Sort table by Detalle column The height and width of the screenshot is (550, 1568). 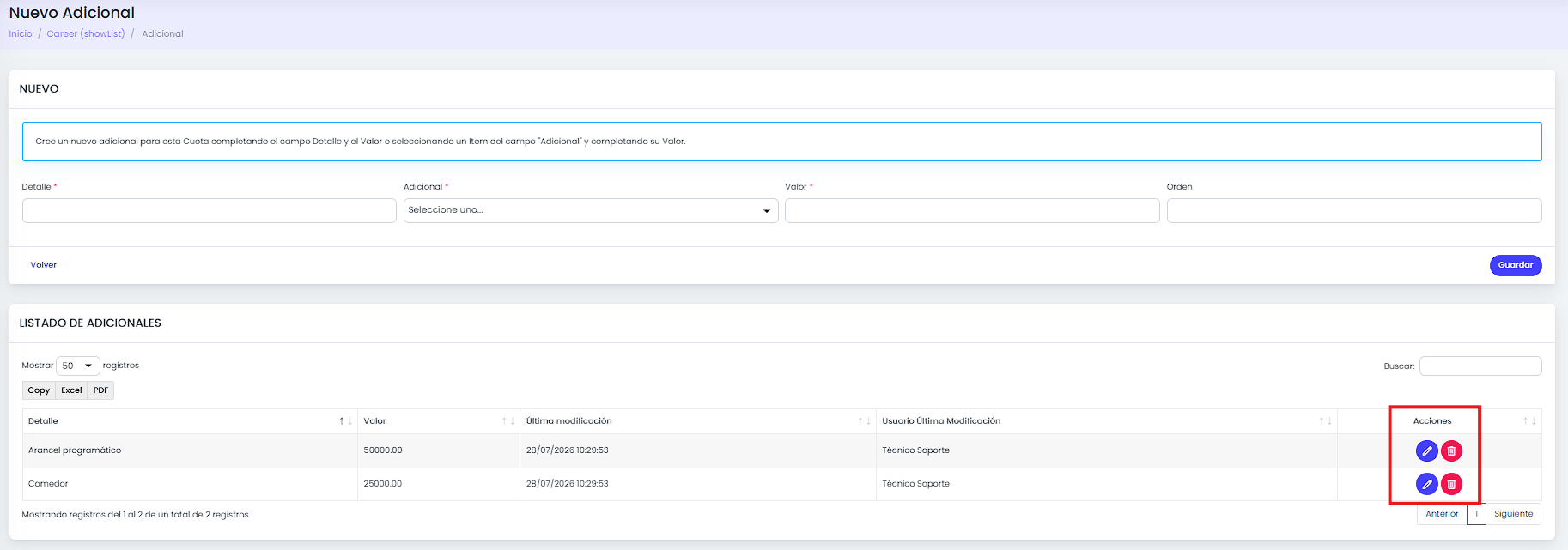coord(190,421)
